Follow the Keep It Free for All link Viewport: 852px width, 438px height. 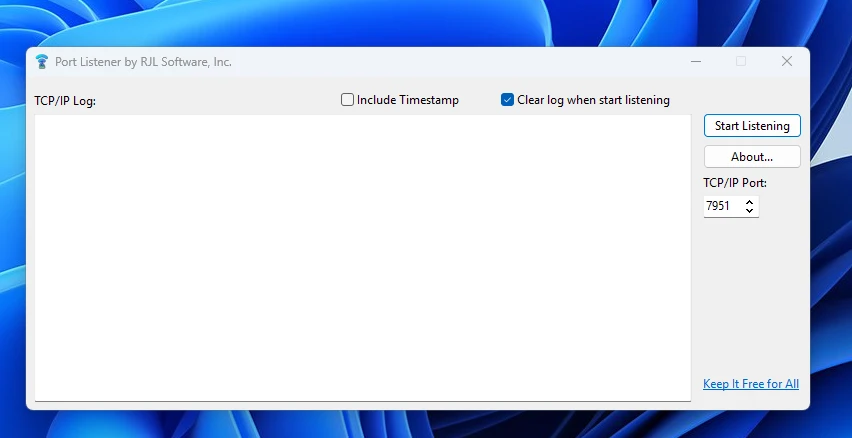(751, 384)
